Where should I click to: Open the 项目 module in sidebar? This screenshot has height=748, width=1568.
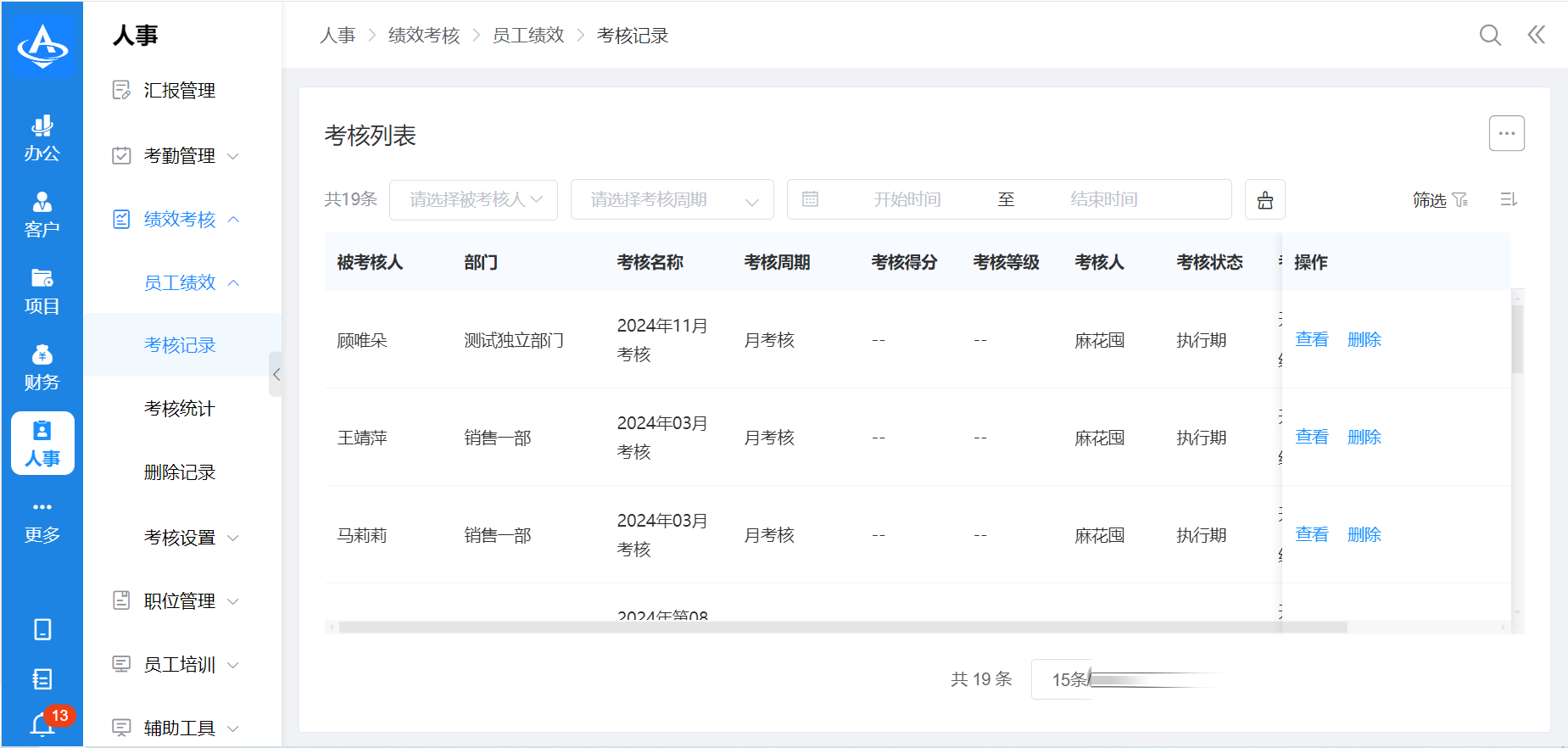tap(42, 291)
